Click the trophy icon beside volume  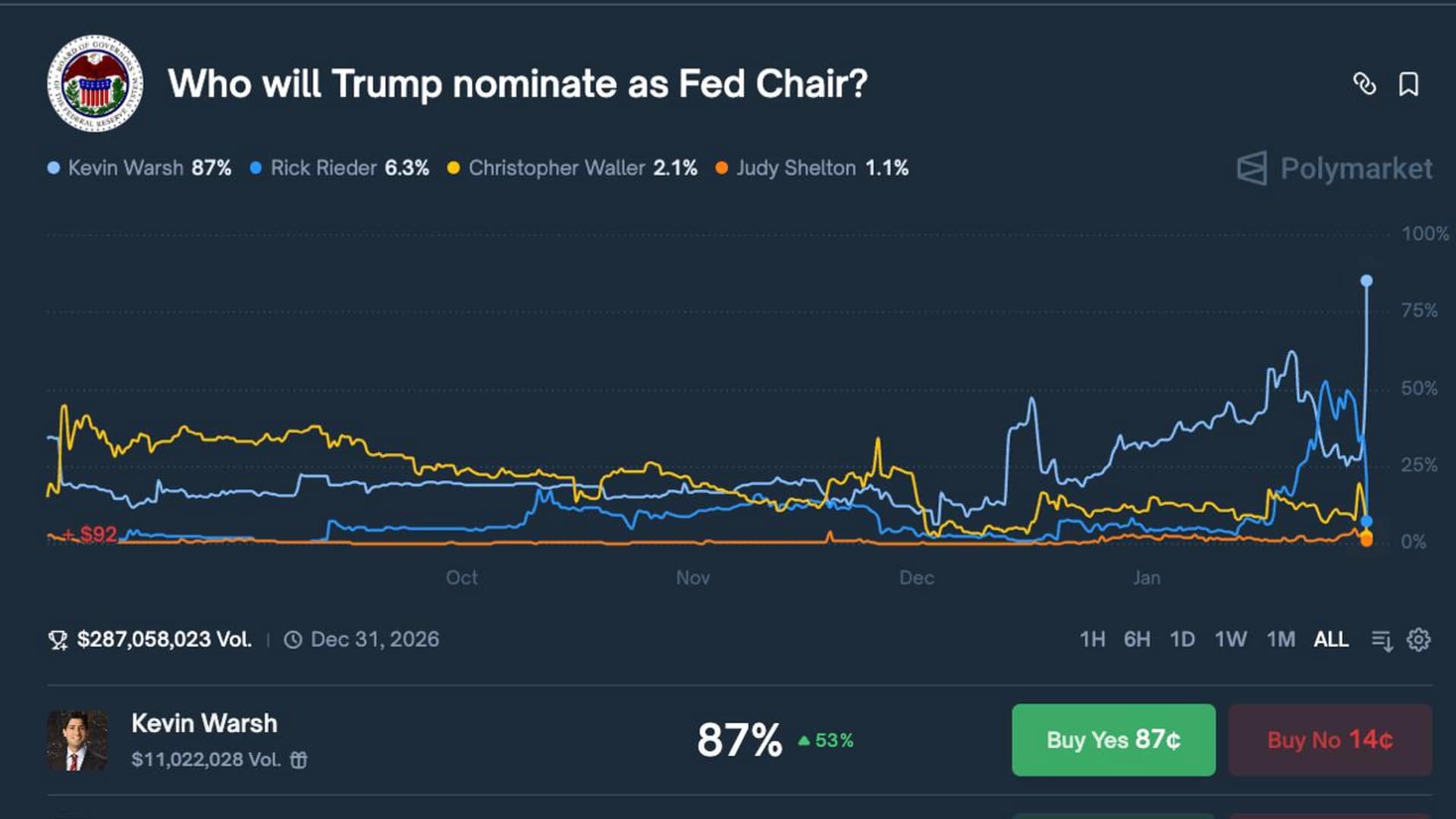click(x=58, y=640)
